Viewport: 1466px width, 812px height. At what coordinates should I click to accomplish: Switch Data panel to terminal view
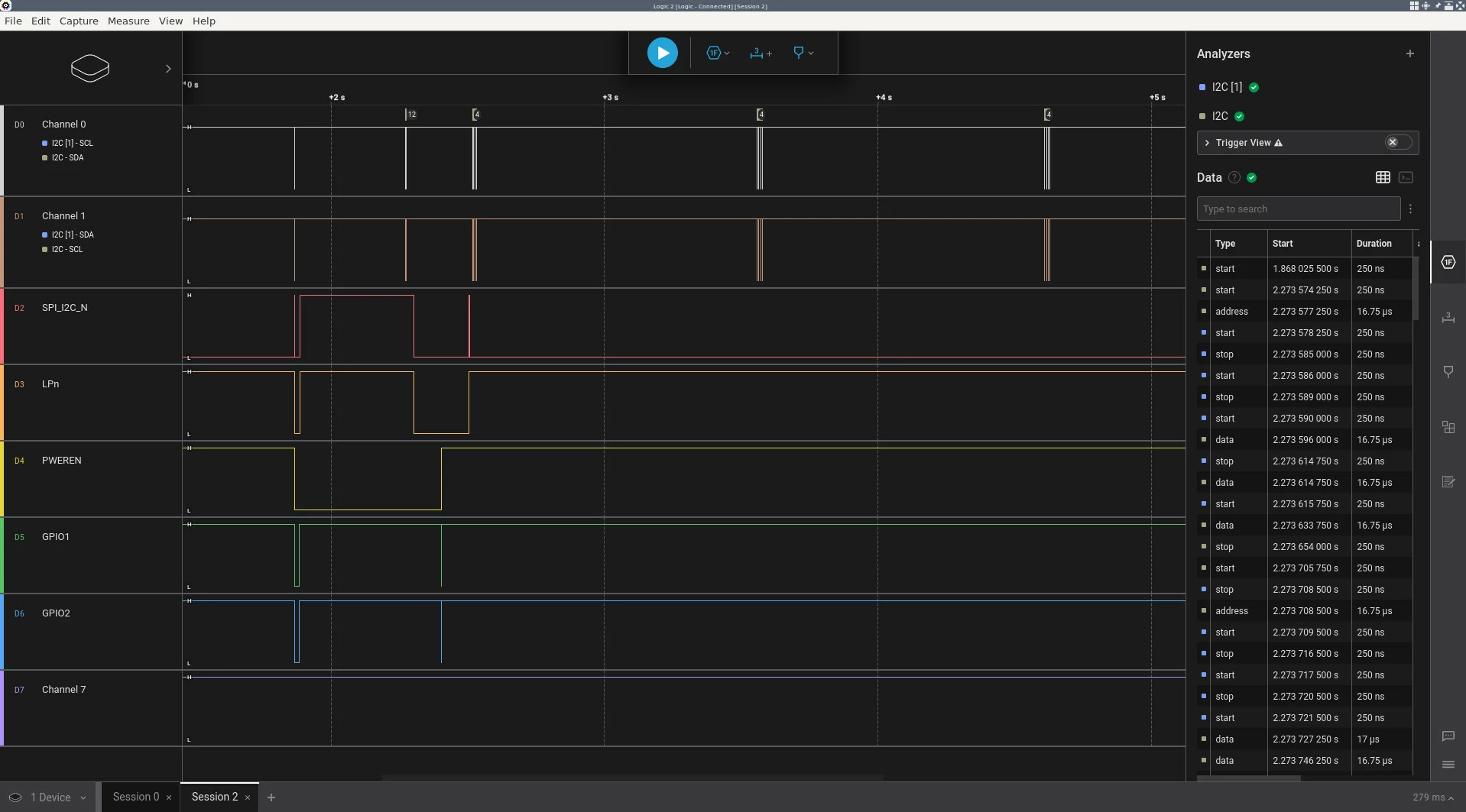click(1406, 177)
